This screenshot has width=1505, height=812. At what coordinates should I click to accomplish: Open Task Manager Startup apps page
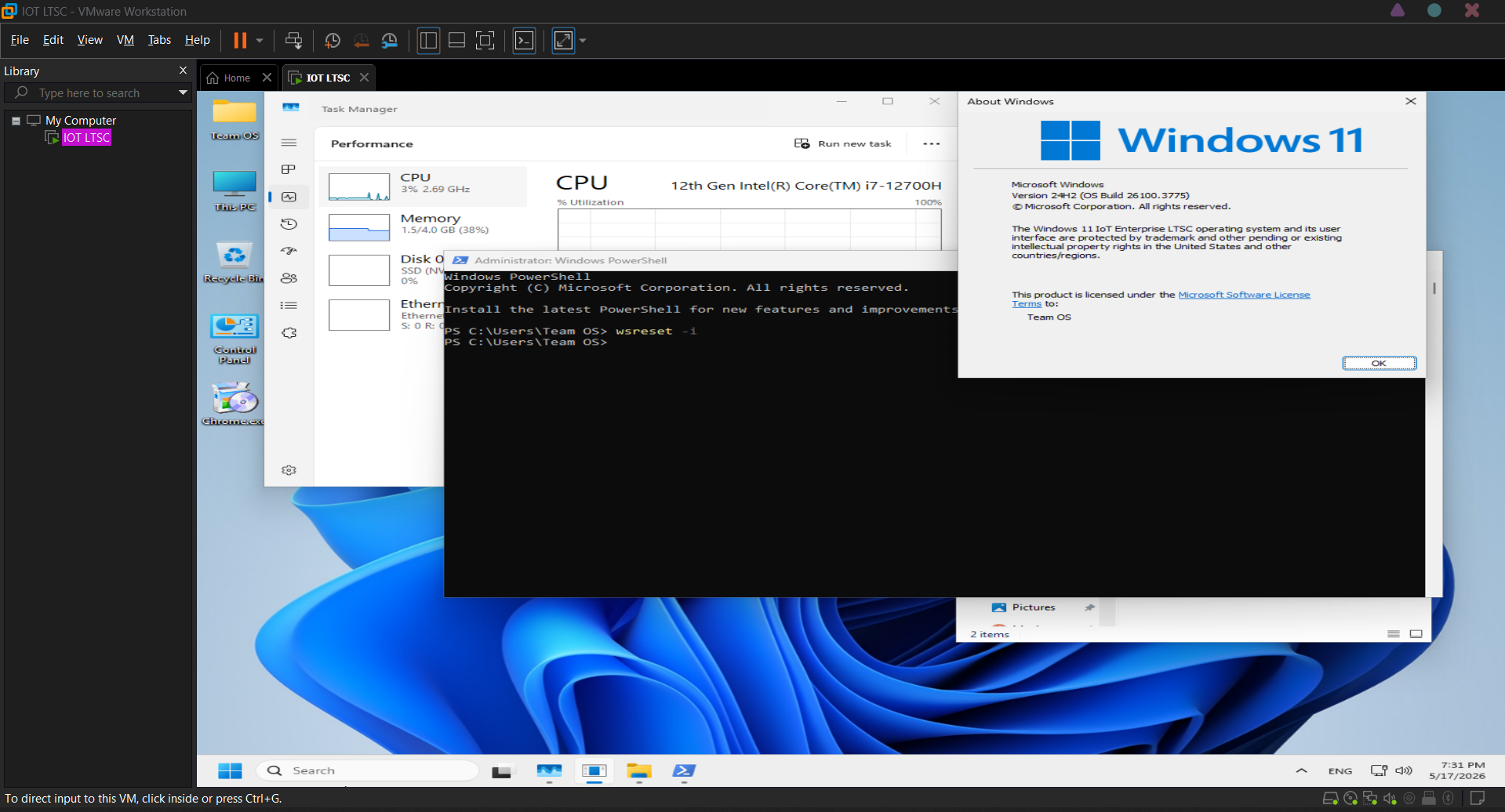(289, 251)
